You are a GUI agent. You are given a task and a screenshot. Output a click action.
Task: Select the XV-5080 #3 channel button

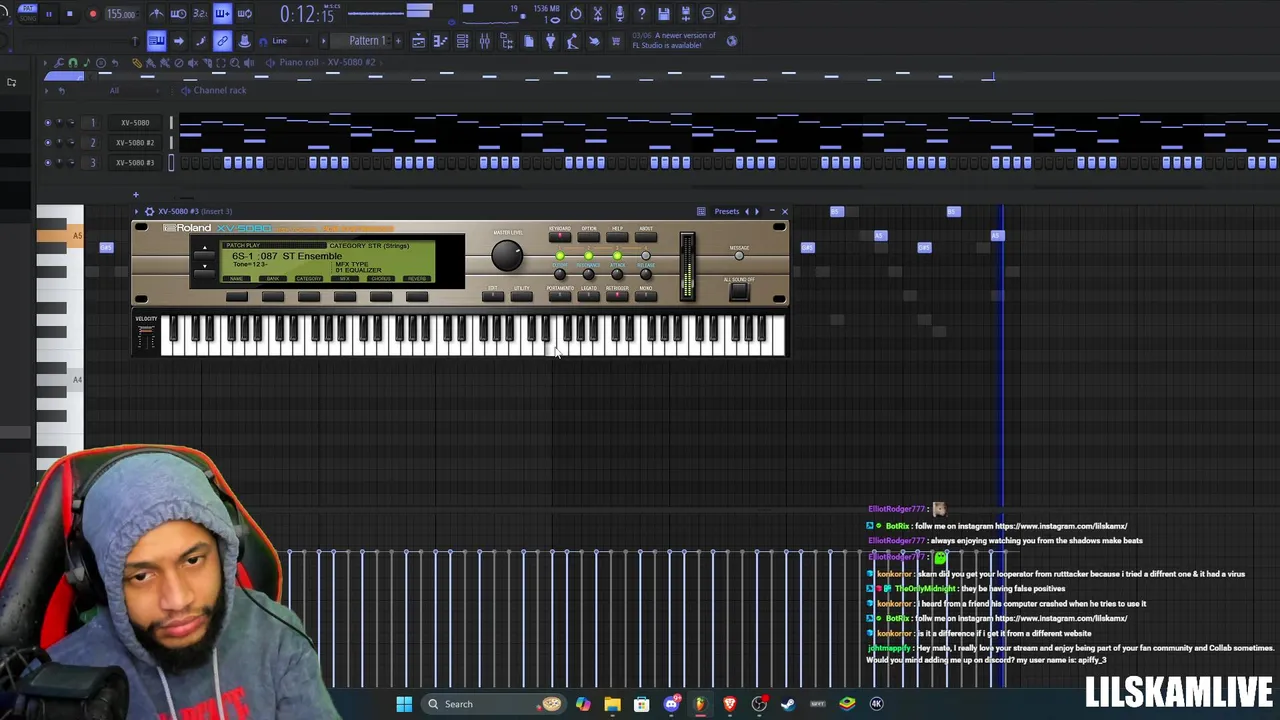135,163
